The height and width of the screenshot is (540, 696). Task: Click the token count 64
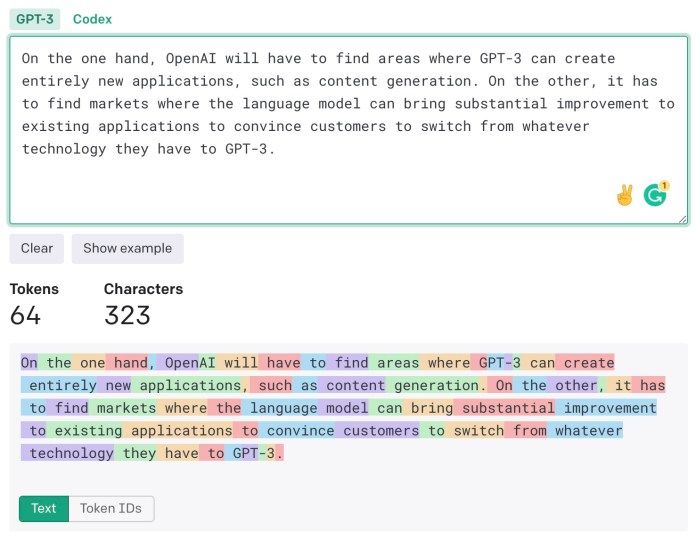25,315
